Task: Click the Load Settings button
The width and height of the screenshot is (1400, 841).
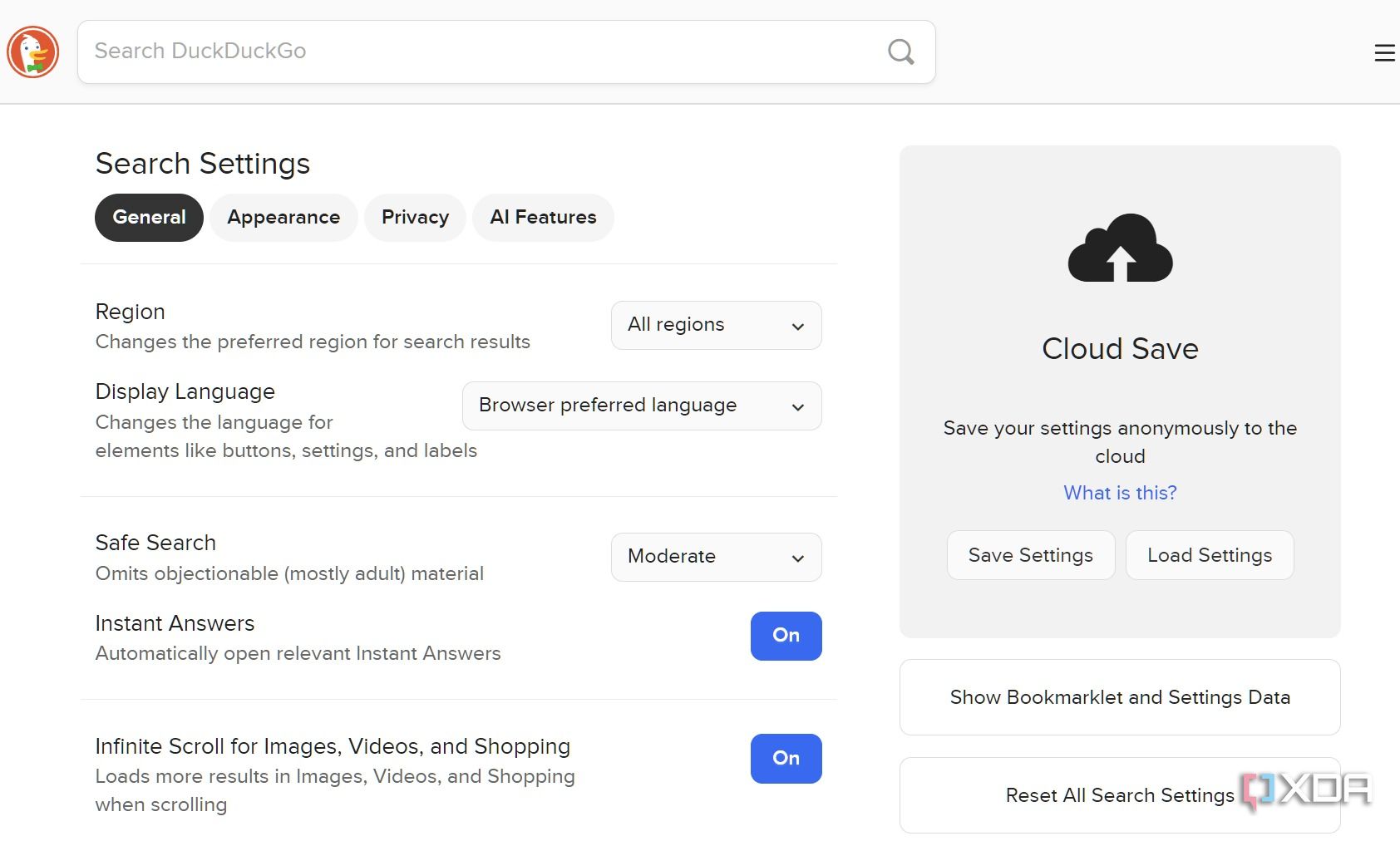Action: pos(1210,555)
